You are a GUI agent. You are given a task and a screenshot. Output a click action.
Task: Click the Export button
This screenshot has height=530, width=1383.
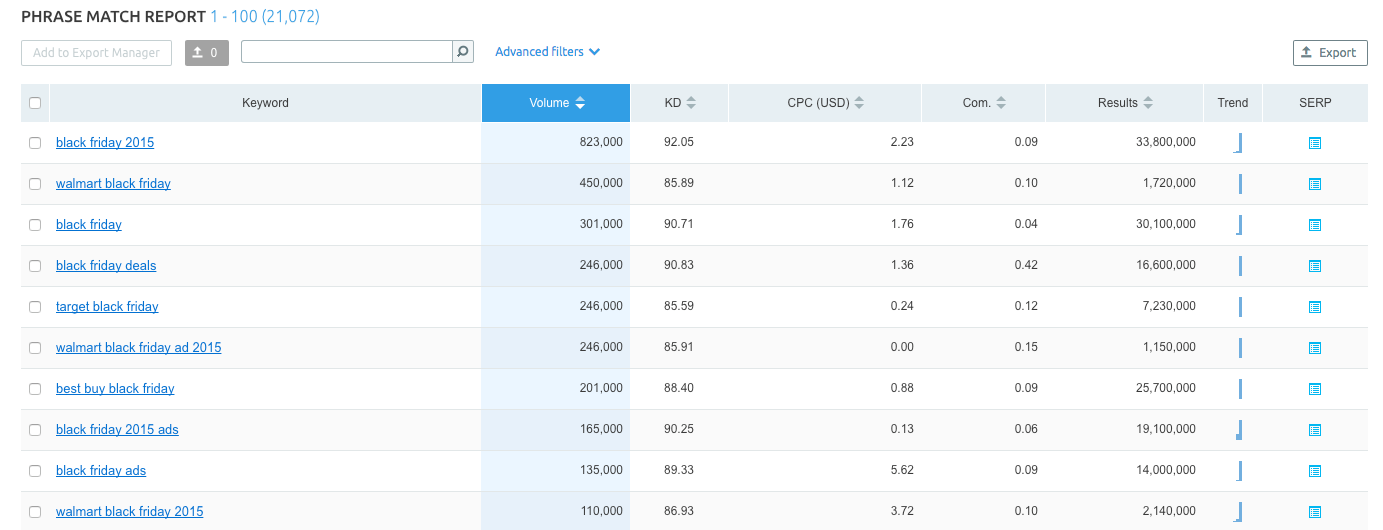(1329, 53)
